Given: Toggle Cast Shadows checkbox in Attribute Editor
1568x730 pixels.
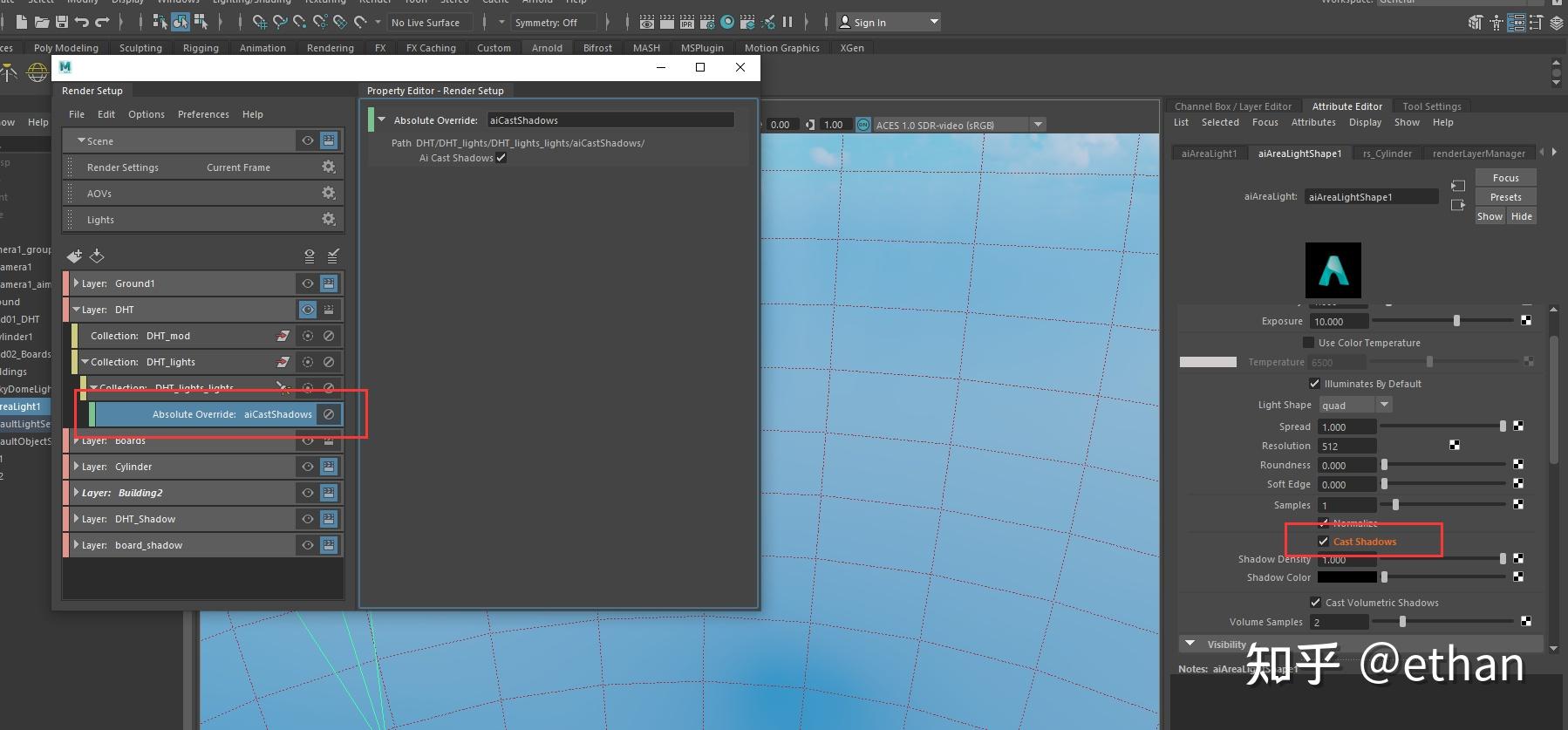Looking at the screenshot, I should tap(1324, 542).
